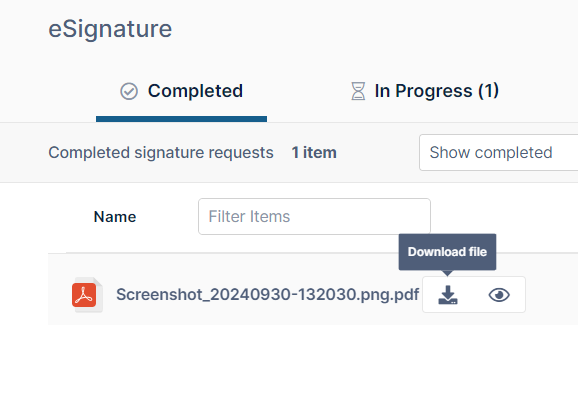Expand the Show completed dropdown
Screen dimensions: 578x398
click(x=498, y=153)
